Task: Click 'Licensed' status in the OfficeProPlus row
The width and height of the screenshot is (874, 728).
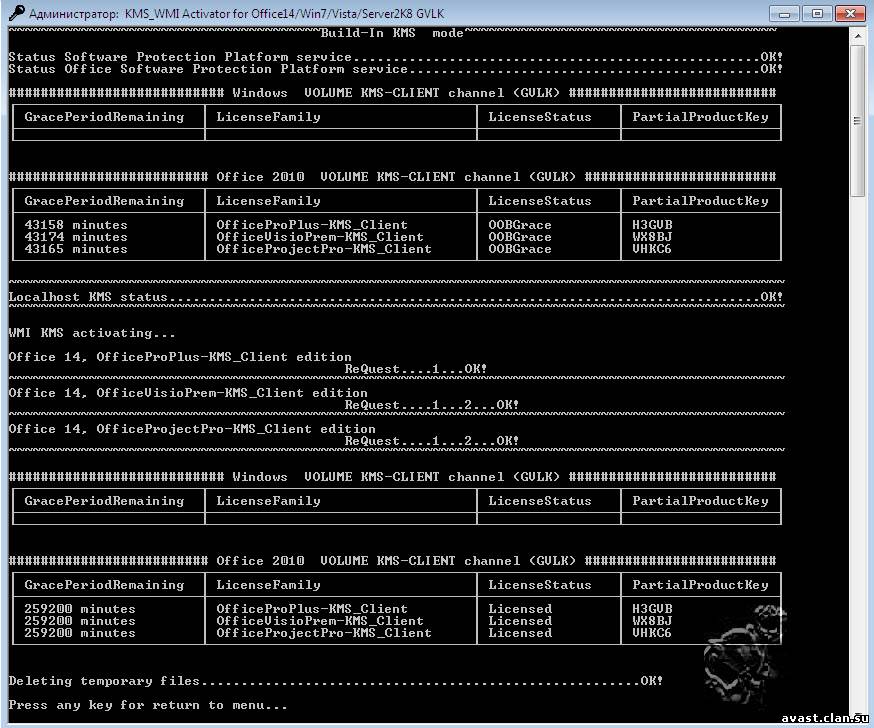Action: point(520,609)
